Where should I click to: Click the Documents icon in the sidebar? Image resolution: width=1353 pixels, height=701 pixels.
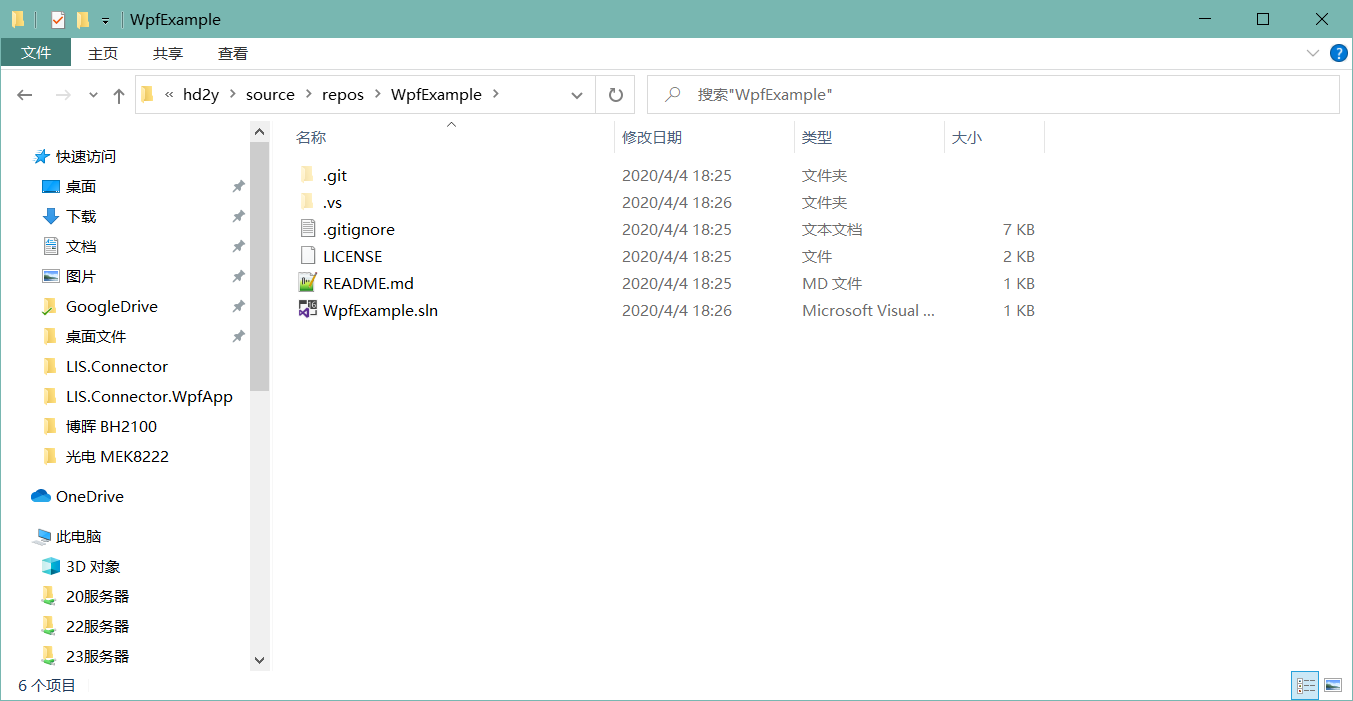[x=51, y=246]
